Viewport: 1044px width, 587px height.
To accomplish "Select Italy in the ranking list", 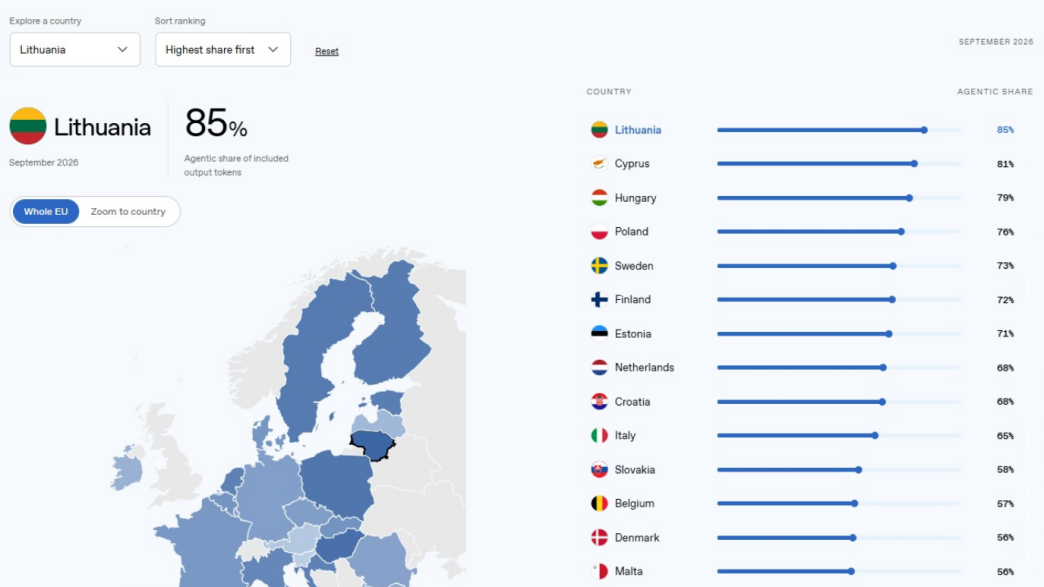I will tap(625, 435).
